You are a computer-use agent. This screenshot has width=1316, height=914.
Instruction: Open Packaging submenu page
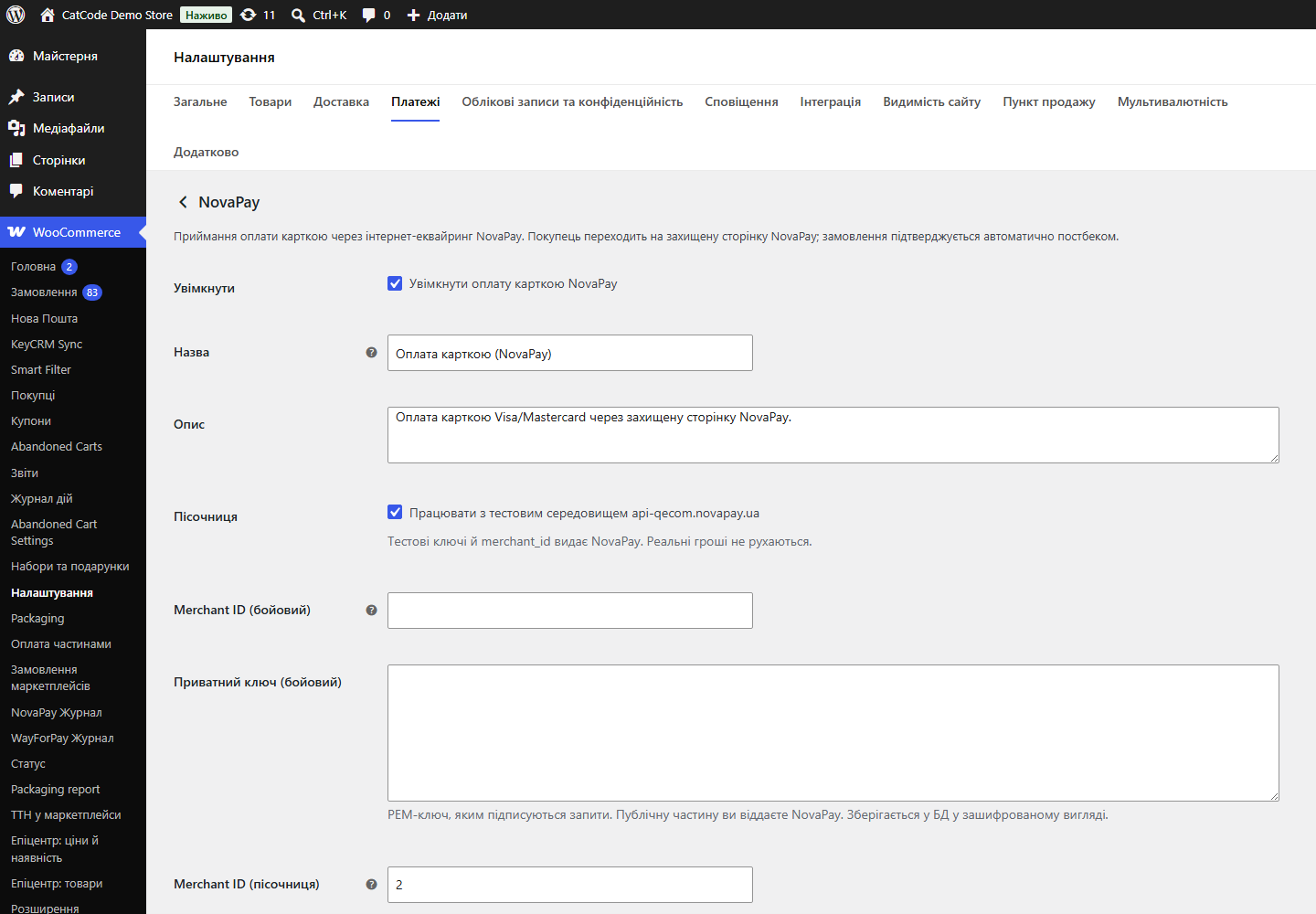[x=37, y=618]
